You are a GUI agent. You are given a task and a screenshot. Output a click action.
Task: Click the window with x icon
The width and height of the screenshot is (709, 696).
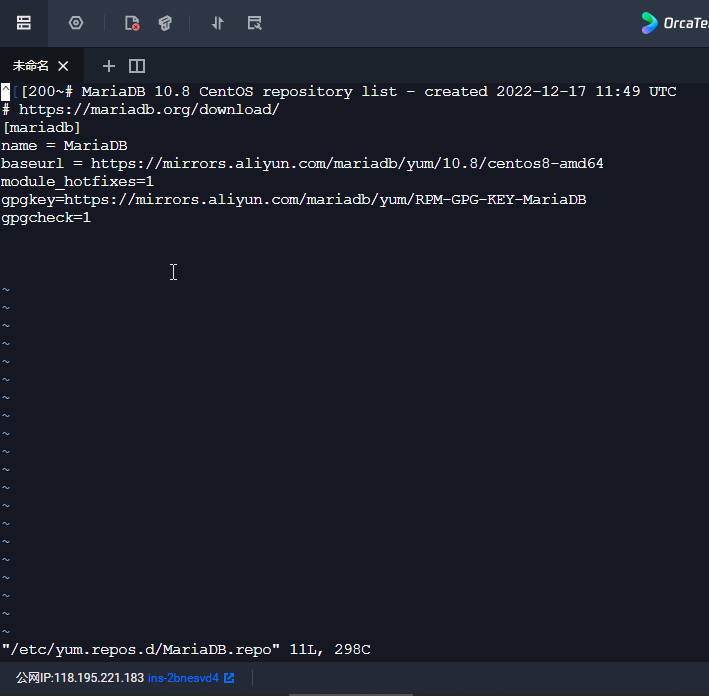[255, 23]
